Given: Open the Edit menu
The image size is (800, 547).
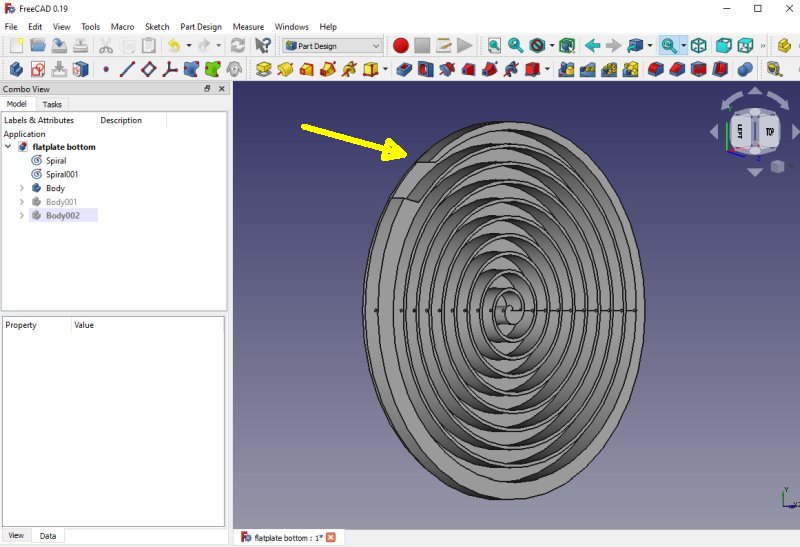Looking at the screenshot, I should point(35,27).
